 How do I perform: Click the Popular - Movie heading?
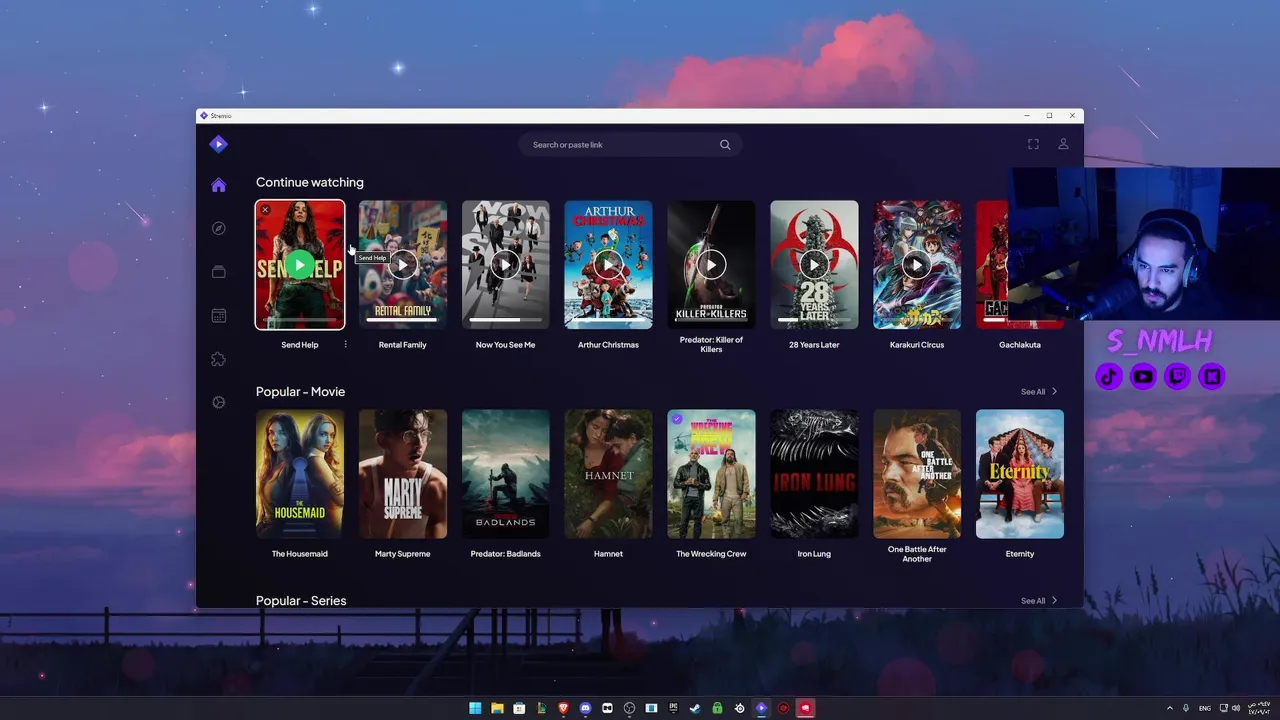tap(300, 392)
